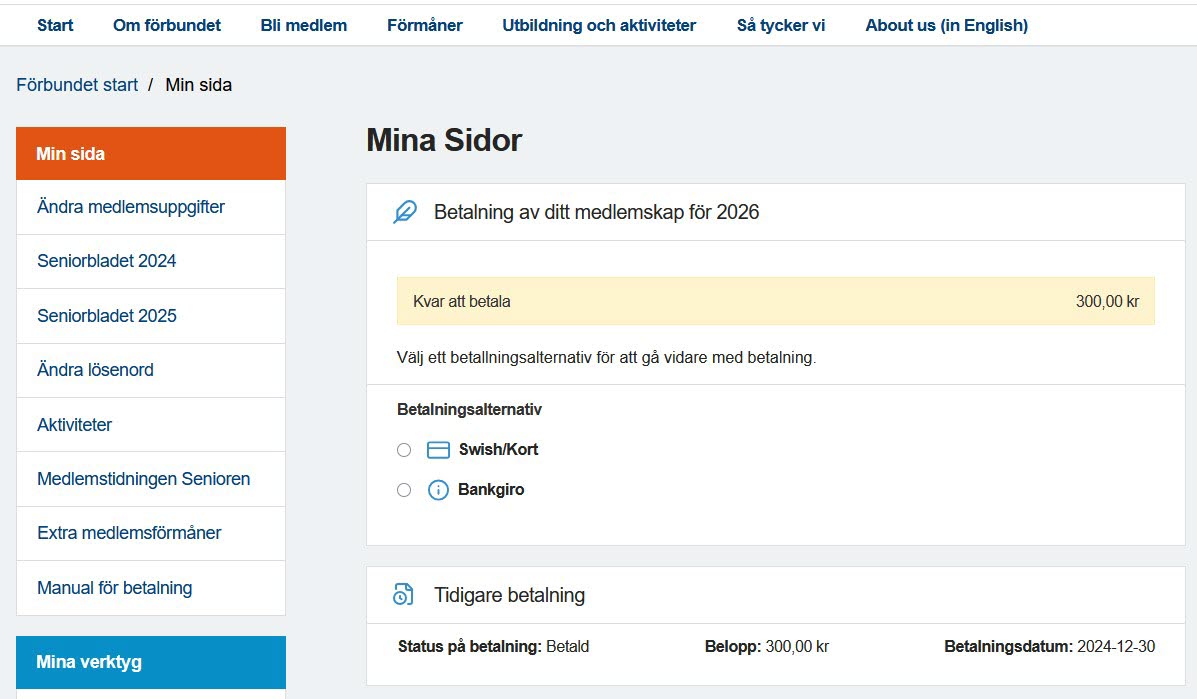1197x699 pixels.
Task: Click the orange Min sida sidebar header
Action: pos(151,154)
